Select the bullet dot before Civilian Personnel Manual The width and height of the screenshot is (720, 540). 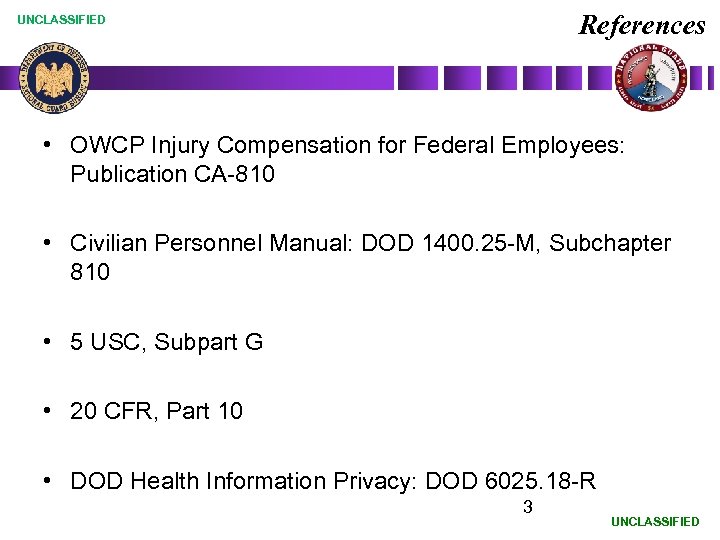coord(48,243)
